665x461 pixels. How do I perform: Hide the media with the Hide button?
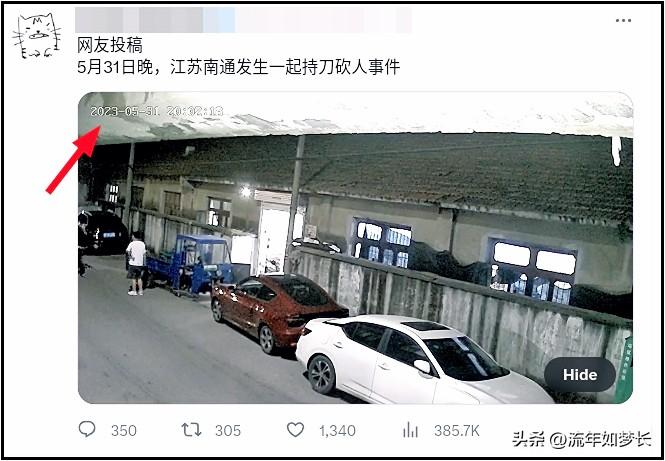pos(580,374)
